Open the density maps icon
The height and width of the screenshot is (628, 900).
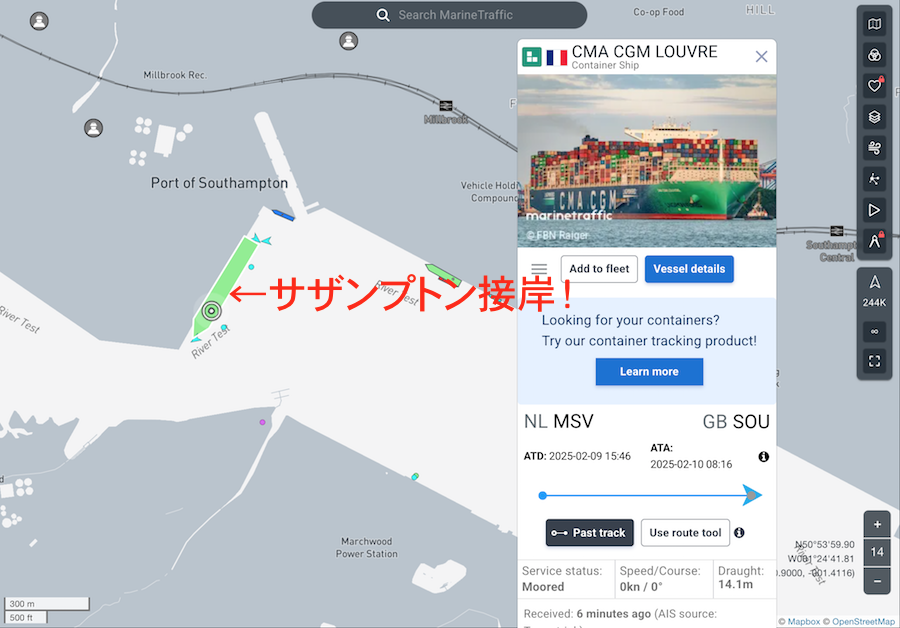coord(874,179)
